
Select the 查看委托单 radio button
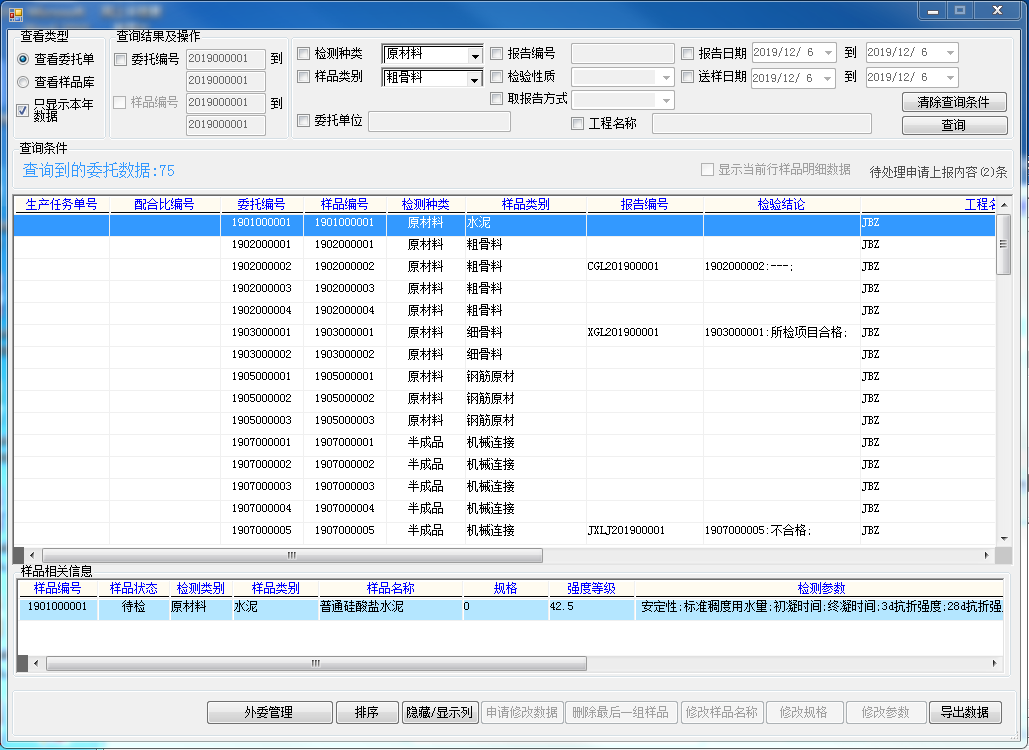click(23, 59)
